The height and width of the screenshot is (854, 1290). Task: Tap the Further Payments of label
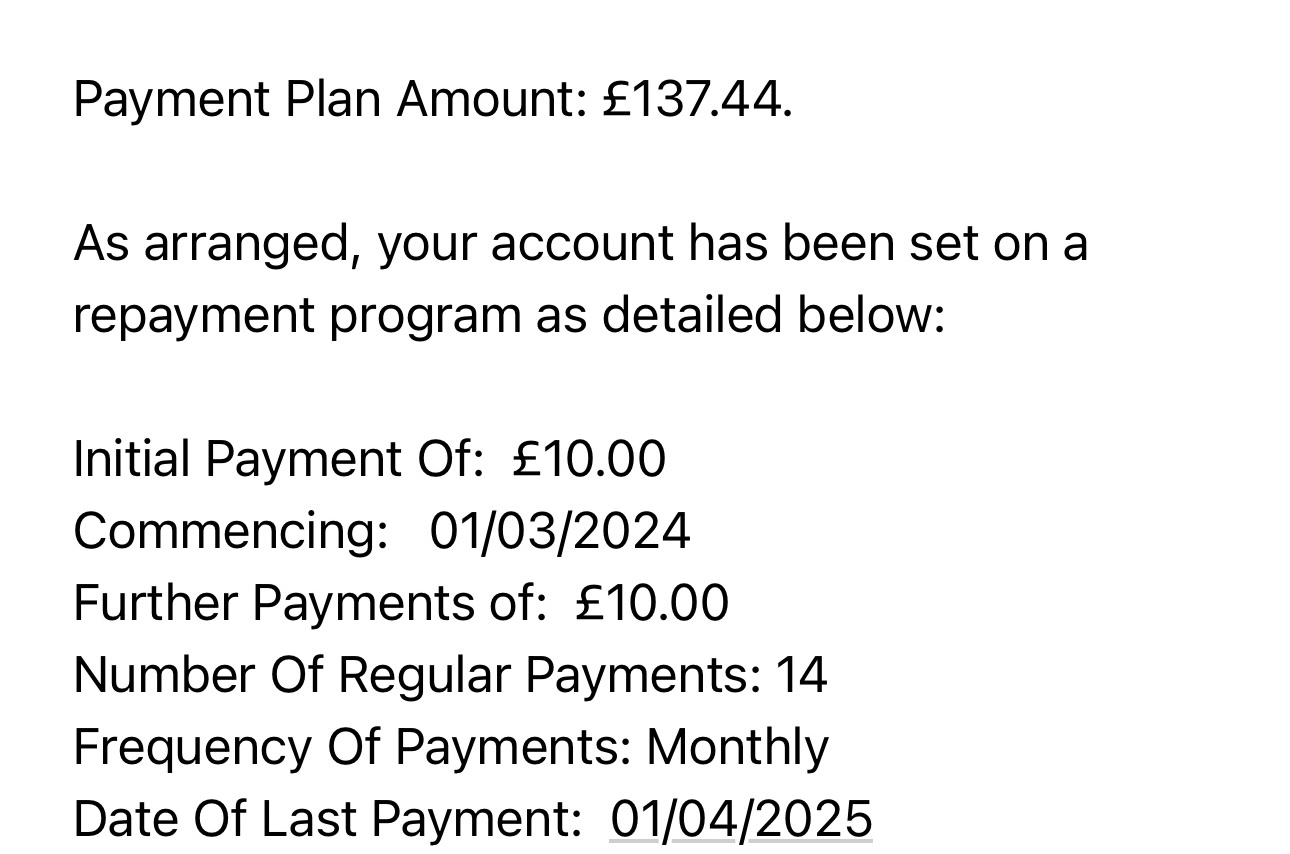click(x=310, y=604)
